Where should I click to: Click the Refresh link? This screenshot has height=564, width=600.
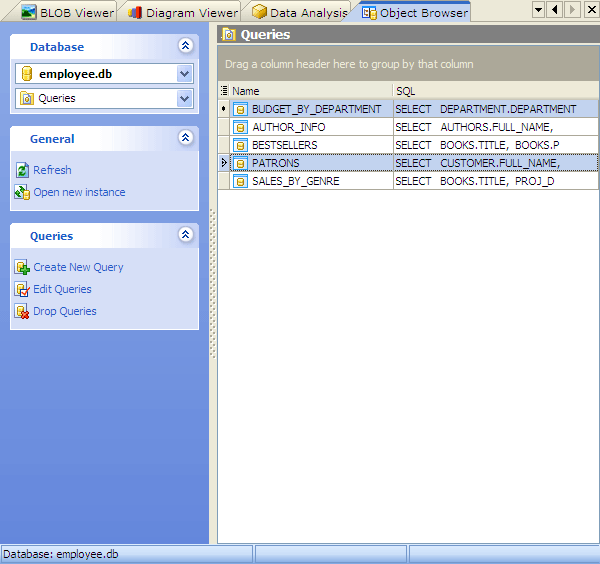coord(52,170)
